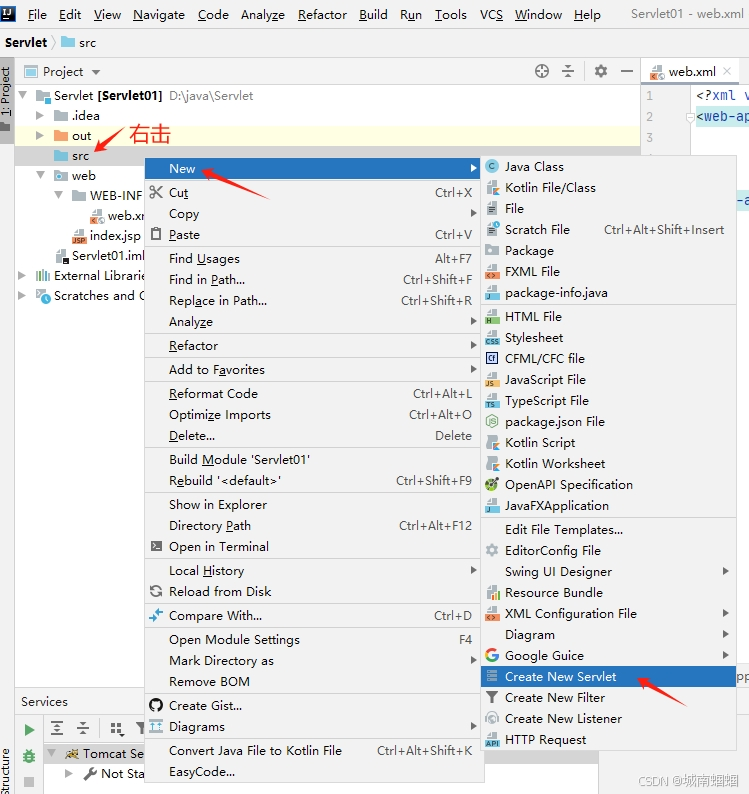Click the locate/select opened file crosshair icon

[542, 71]
